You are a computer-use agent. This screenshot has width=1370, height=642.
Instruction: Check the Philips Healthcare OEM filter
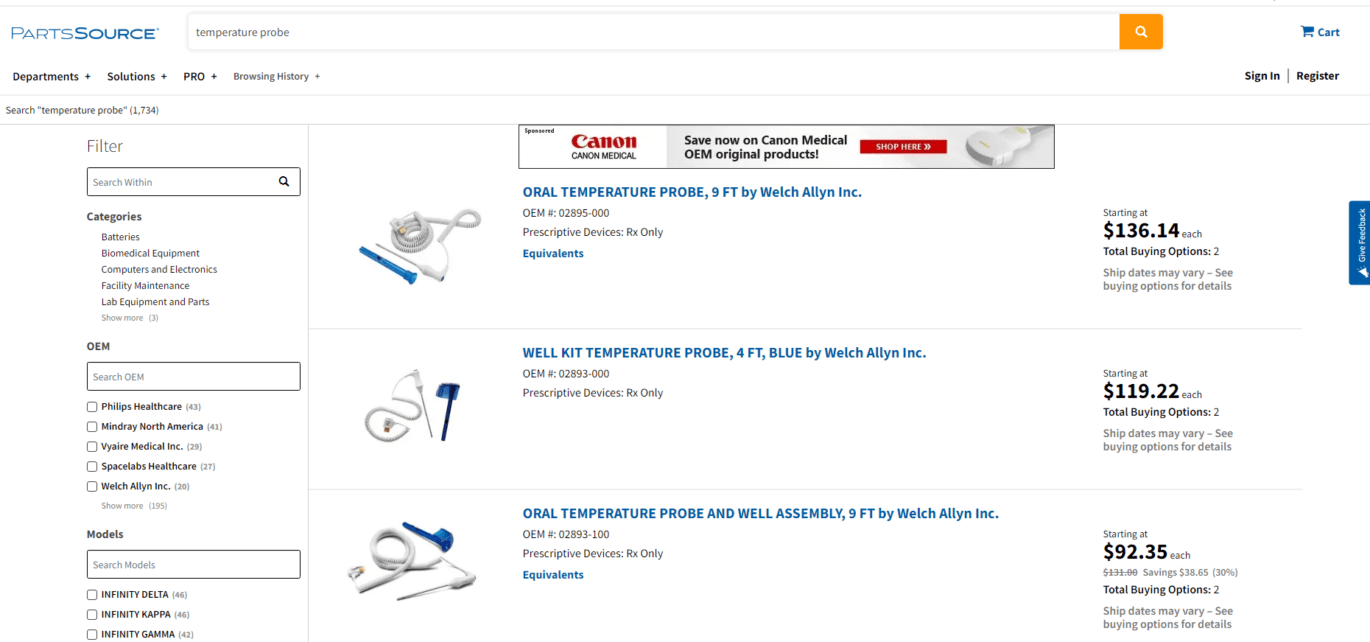(92, 407)
